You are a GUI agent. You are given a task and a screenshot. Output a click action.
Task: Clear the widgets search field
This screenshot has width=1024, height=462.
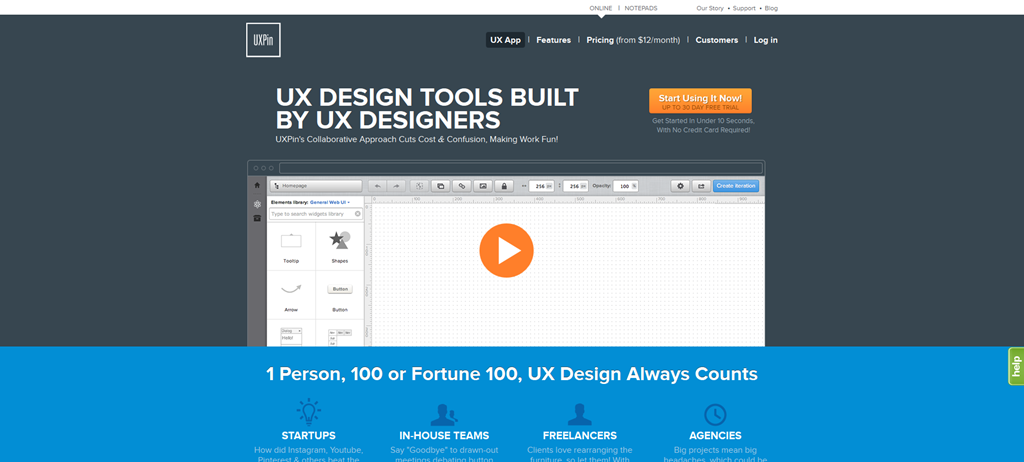(x=358, y=214)
